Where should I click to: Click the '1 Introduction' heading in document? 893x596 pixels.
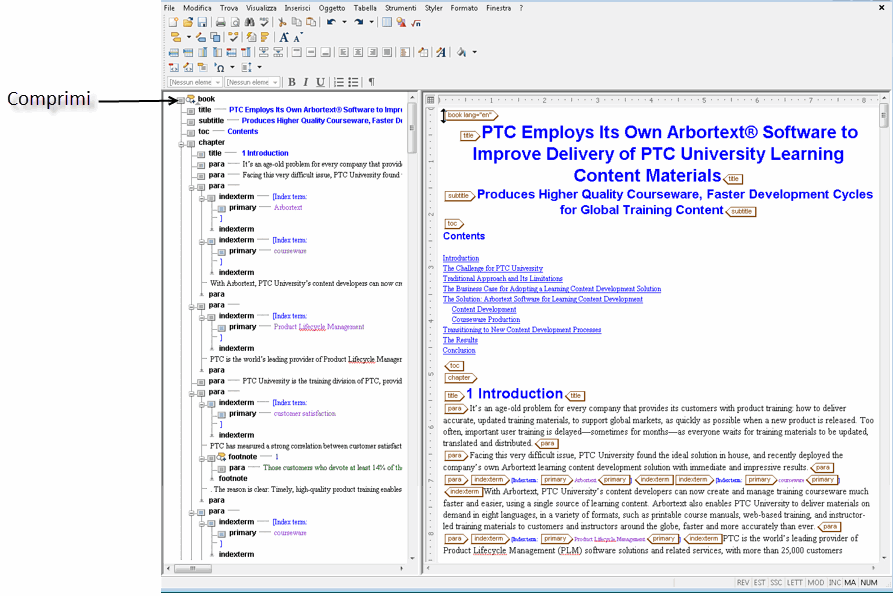point(514,393)
